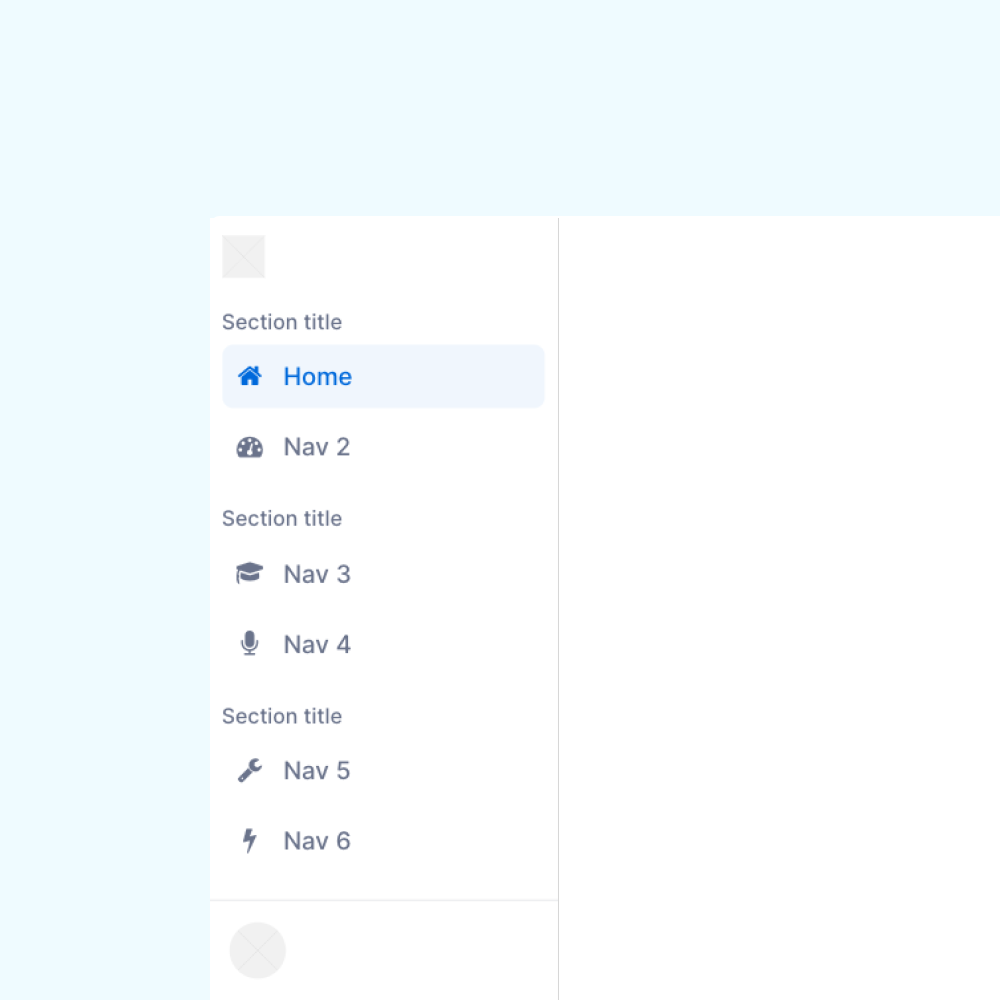The image size is (1000, 1000).
Task: Click the graduation cap icon for Nav 3
Action: [250, 573]
